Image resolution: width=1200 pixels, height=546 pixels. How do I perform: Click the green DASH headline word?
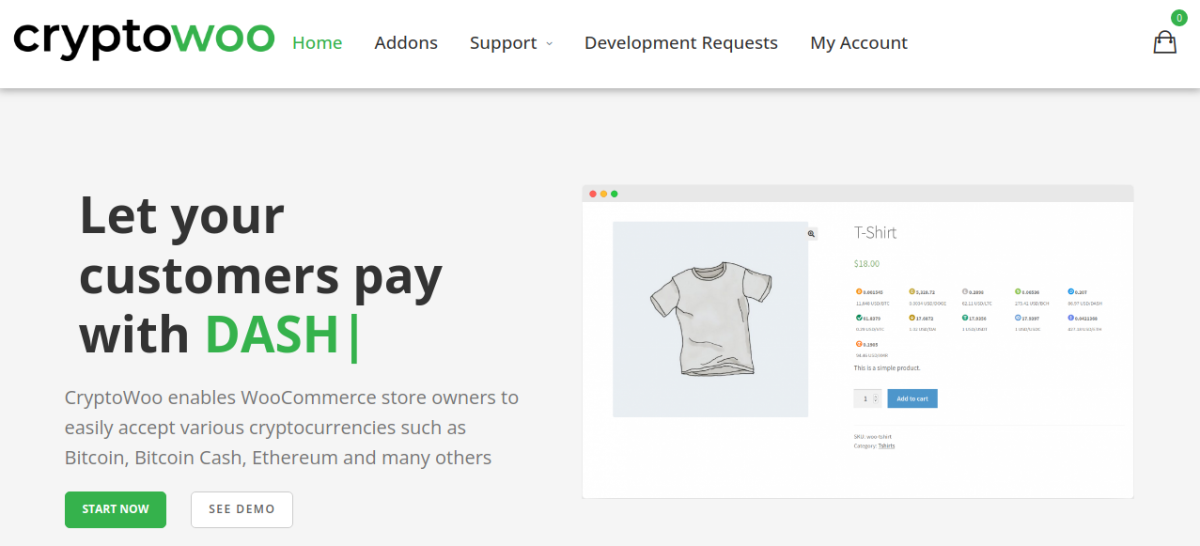coord(273,335)
